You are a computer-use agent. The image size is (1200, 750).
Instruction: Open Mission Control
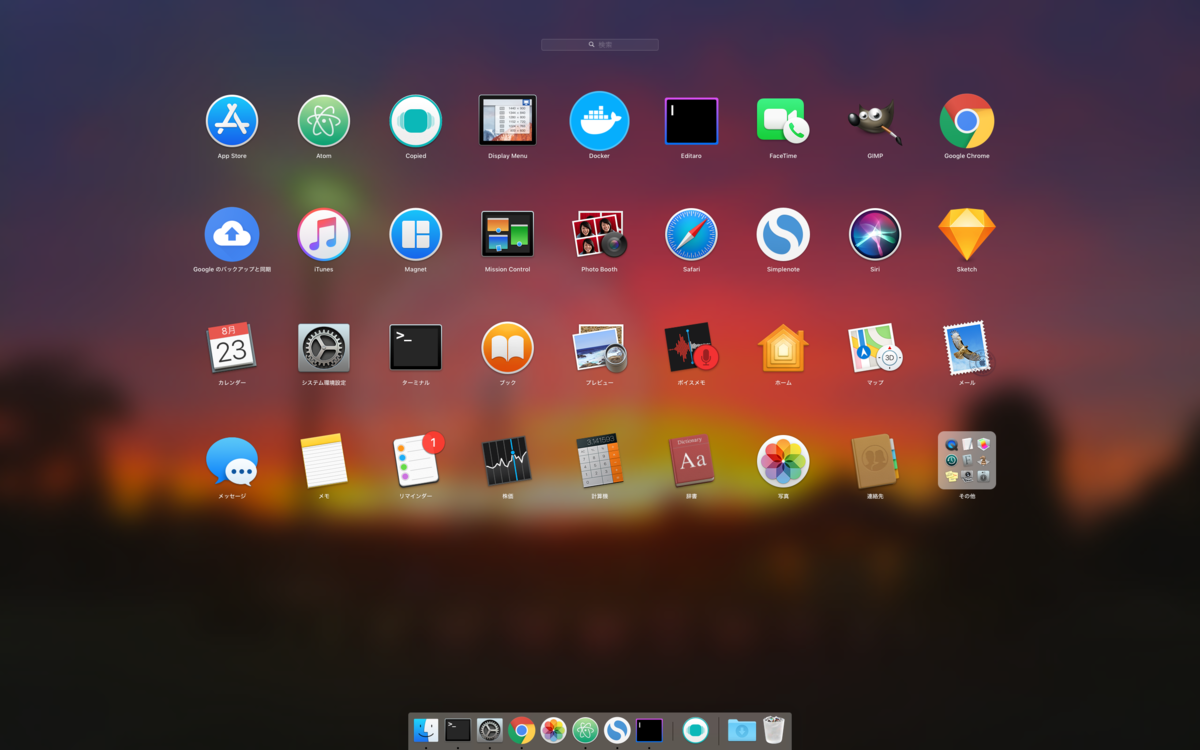(508, 235)
